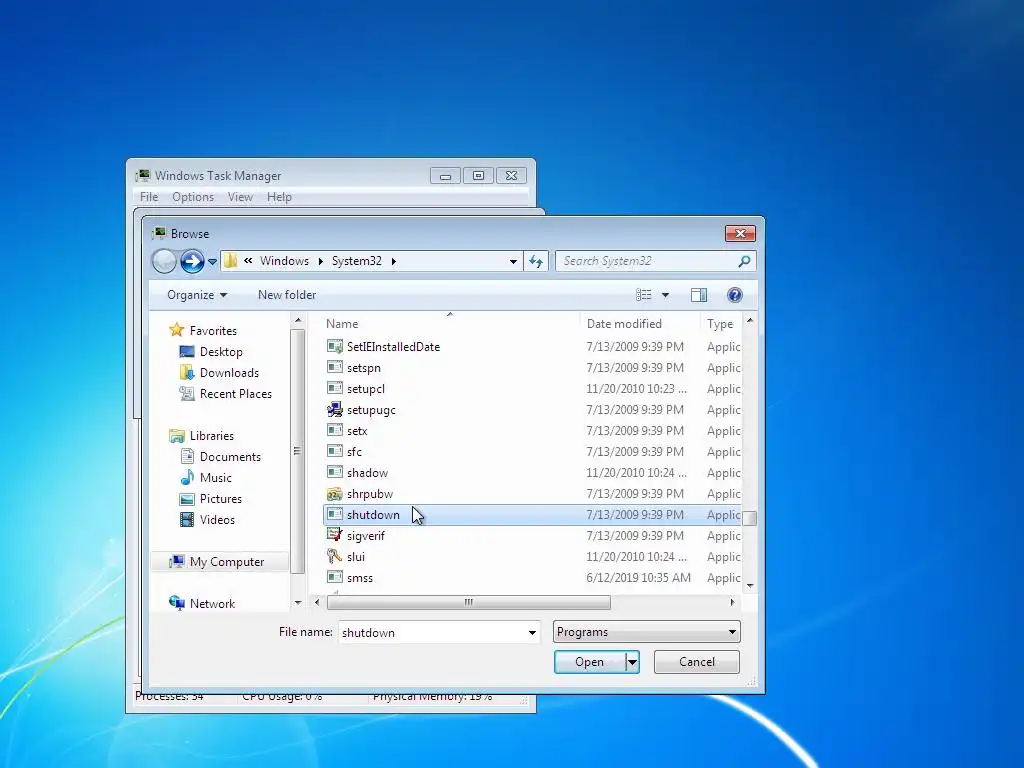Screen dimensions: 1024x768
Task: Select Downloads in Favorites
Action: click(229, 373)
